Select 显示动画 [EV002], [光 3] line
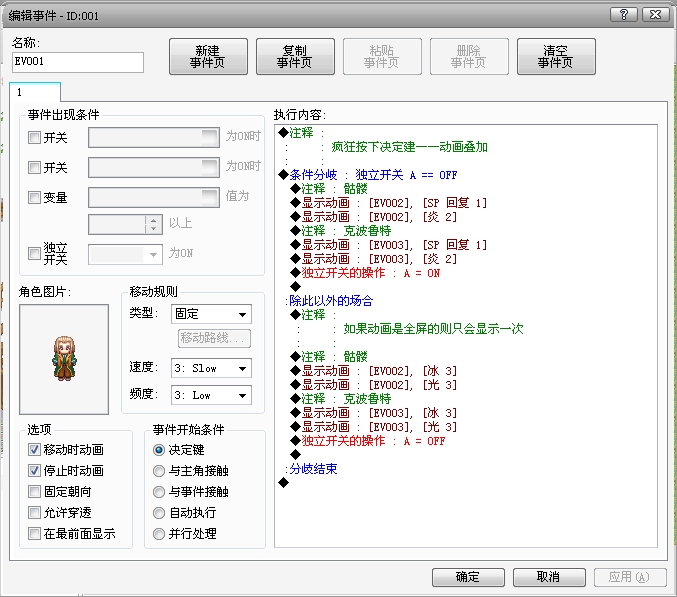Viewport: 677px width, 597px height. tap(373, 385)
